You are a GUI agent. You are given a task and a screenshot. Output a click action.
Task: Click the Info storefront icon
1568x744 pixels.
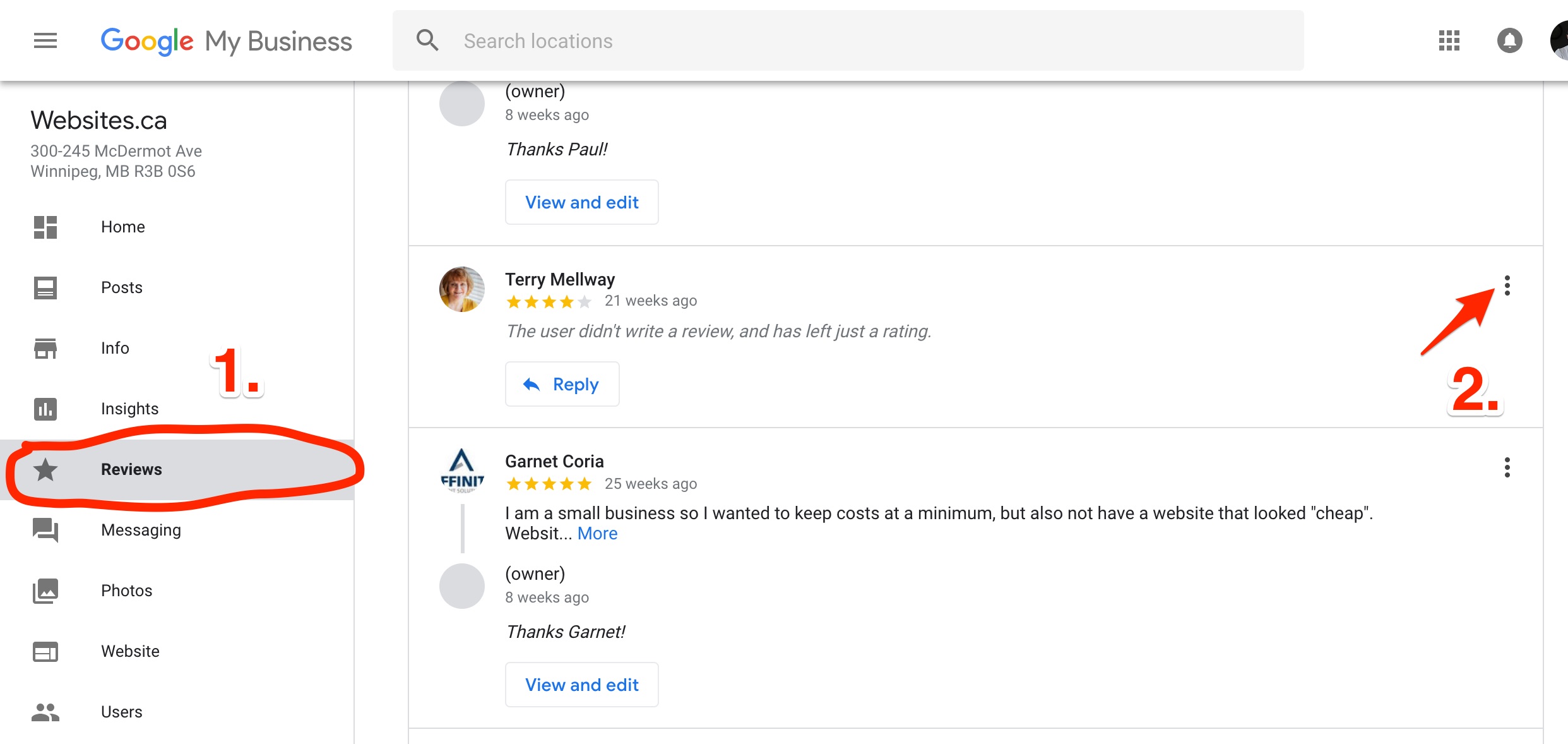pyautogui.click(x=45, y=348)
